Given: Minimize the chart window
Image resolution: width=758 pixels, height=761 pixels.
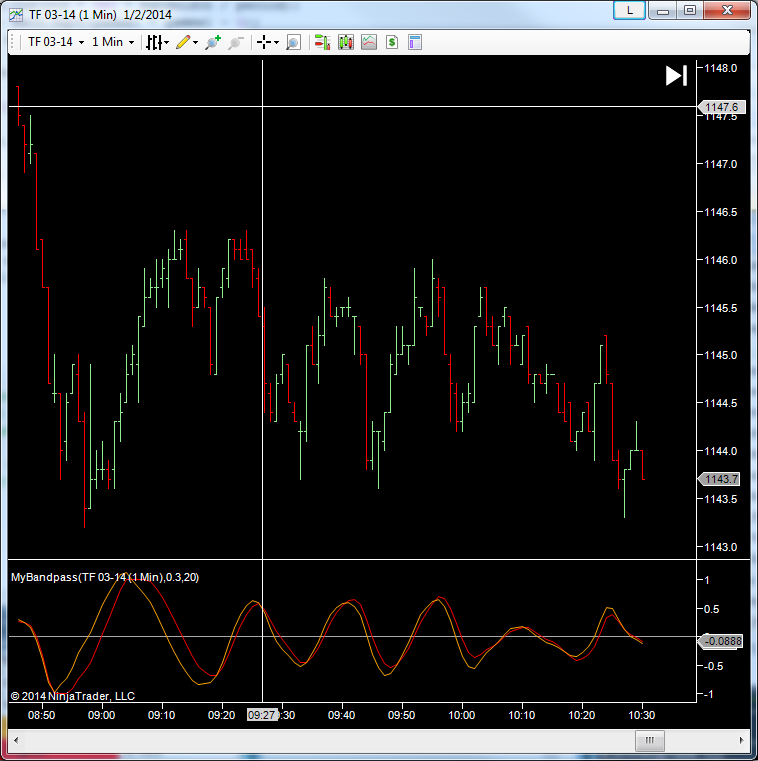Looking at the screenshot, I should [663, 10].
